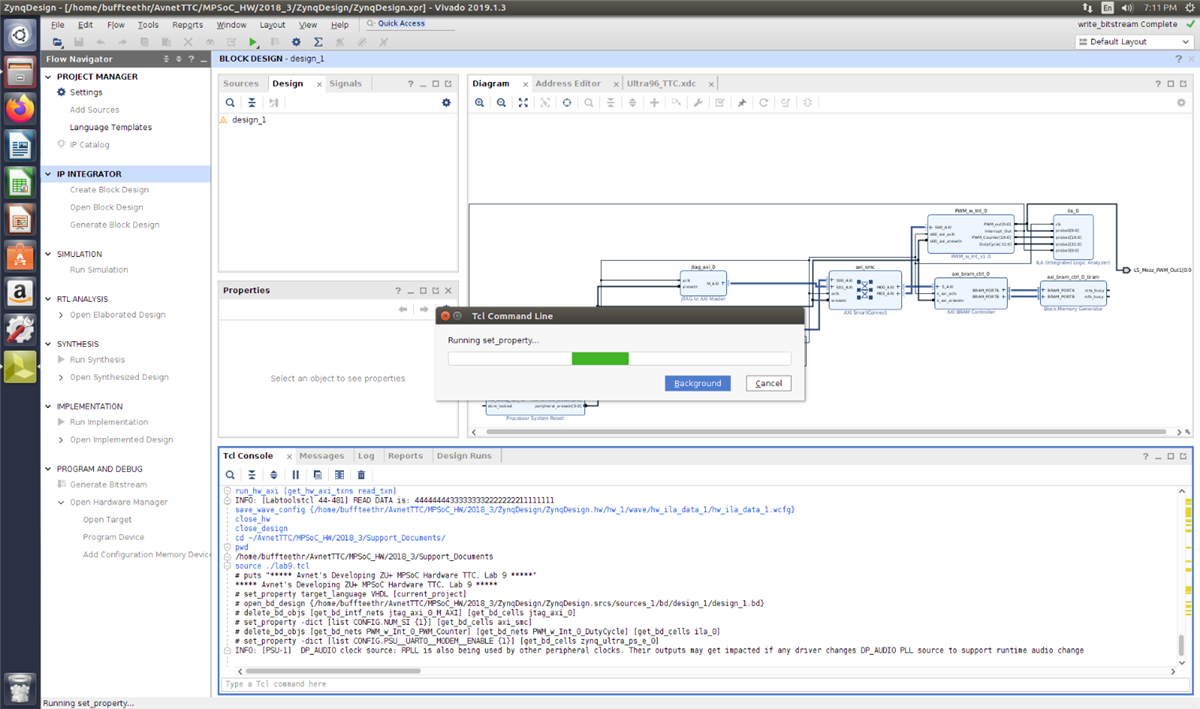
Task: Open Design panel settings gear
Action: click(x=446, y=103)
